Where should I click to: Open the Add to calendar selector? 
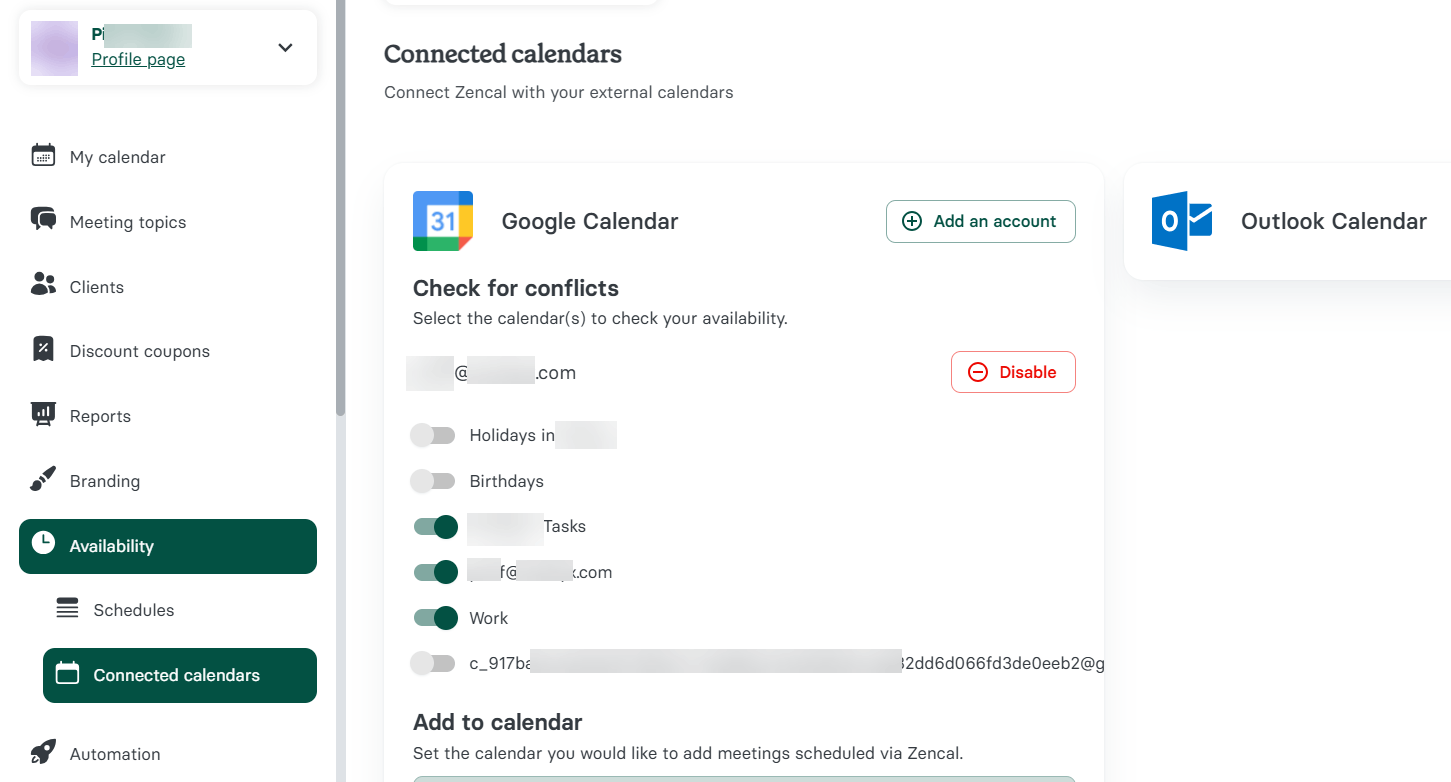(x=743, y=778)
